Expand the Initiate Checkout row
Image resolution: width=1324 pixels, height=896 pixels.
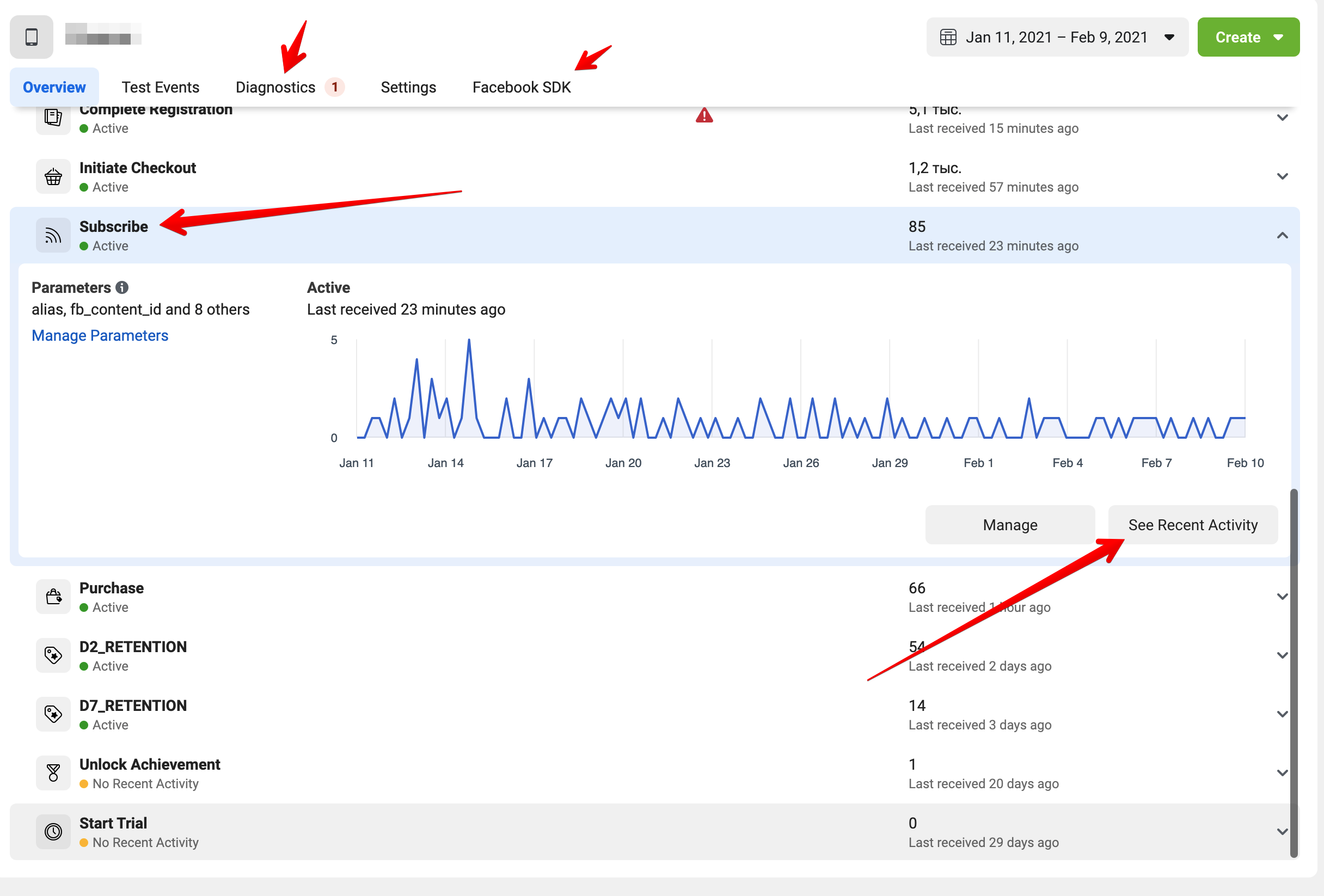point(1282,176)
